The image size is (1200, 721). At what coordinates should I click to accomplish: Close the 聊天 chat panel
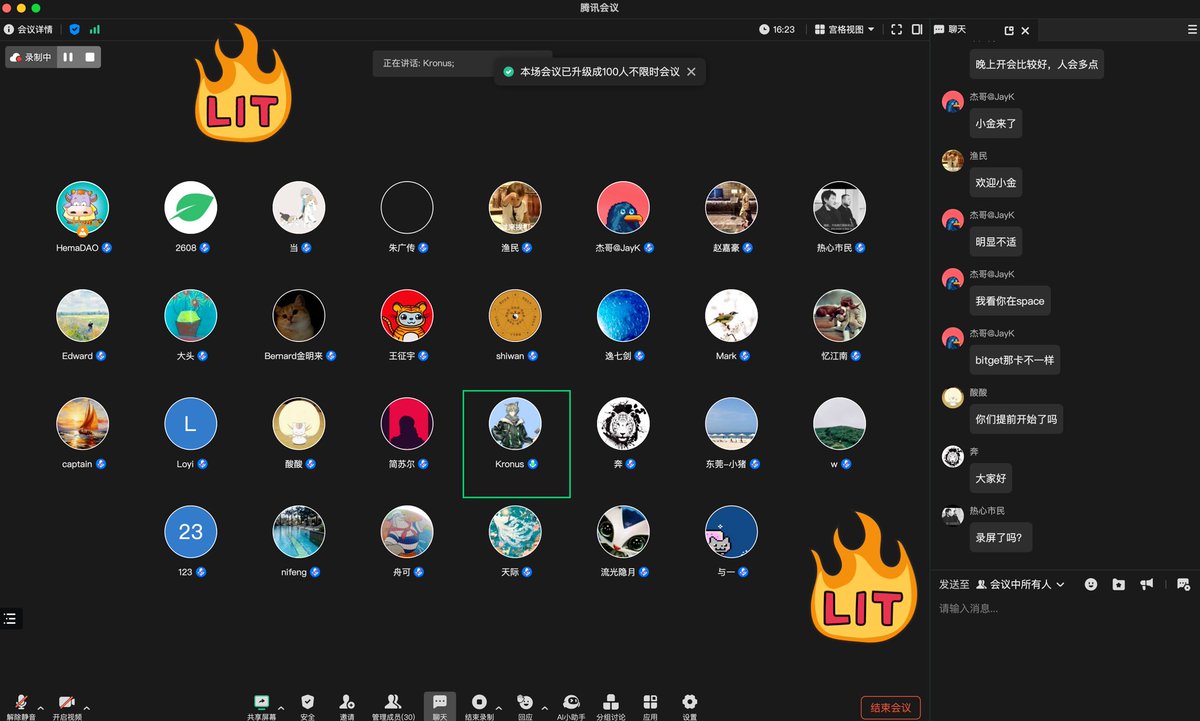[1025, 30]
